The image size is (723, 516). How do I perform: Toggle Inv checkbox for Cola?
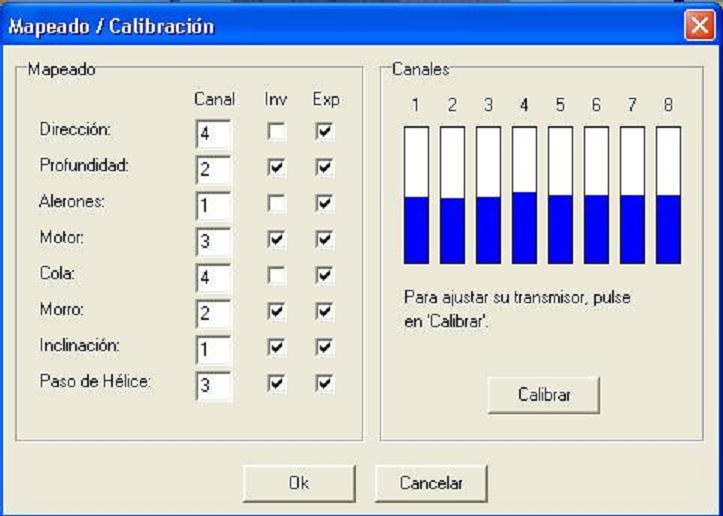click(276, 275)
